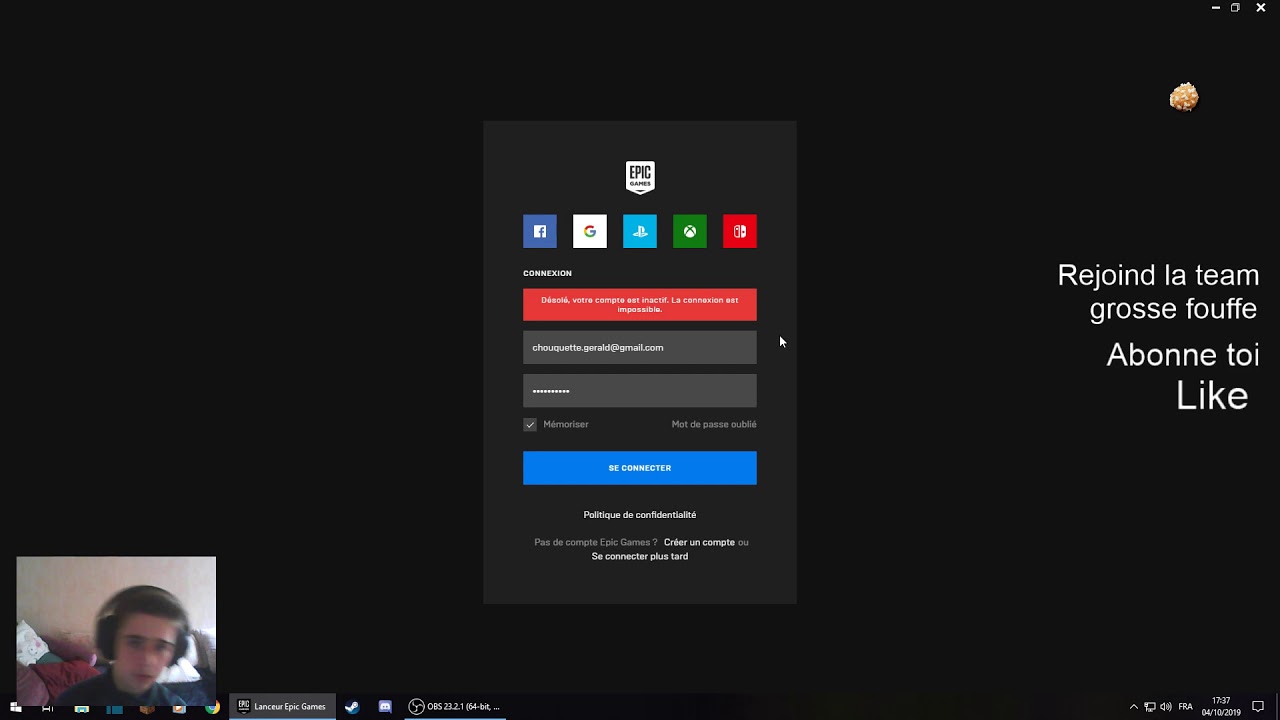Open the Mot de passe oublié link

point(714,424)
